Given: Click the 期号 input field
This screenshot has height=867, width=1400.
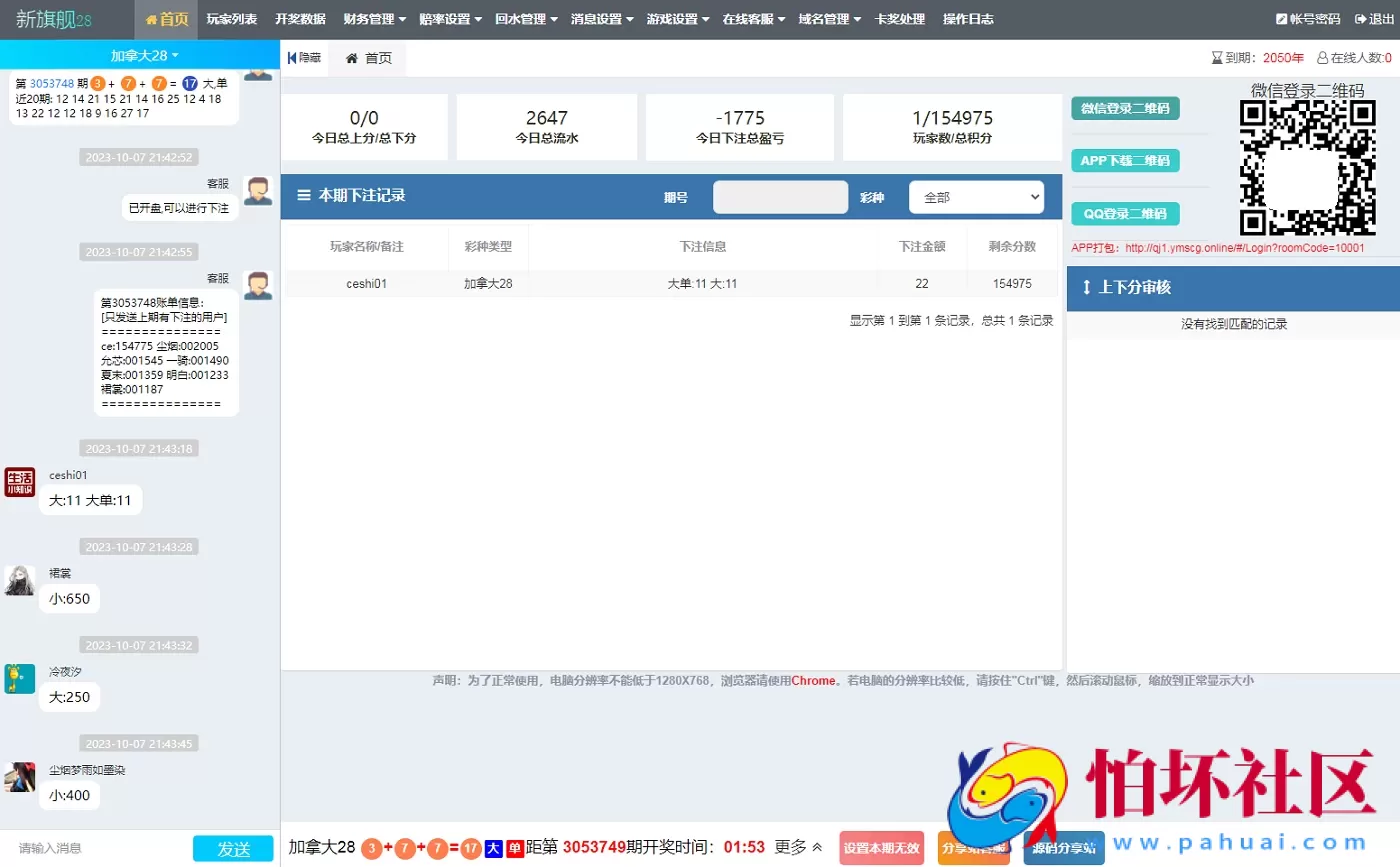Looking at the screenshot, I should tap(780, 196).
